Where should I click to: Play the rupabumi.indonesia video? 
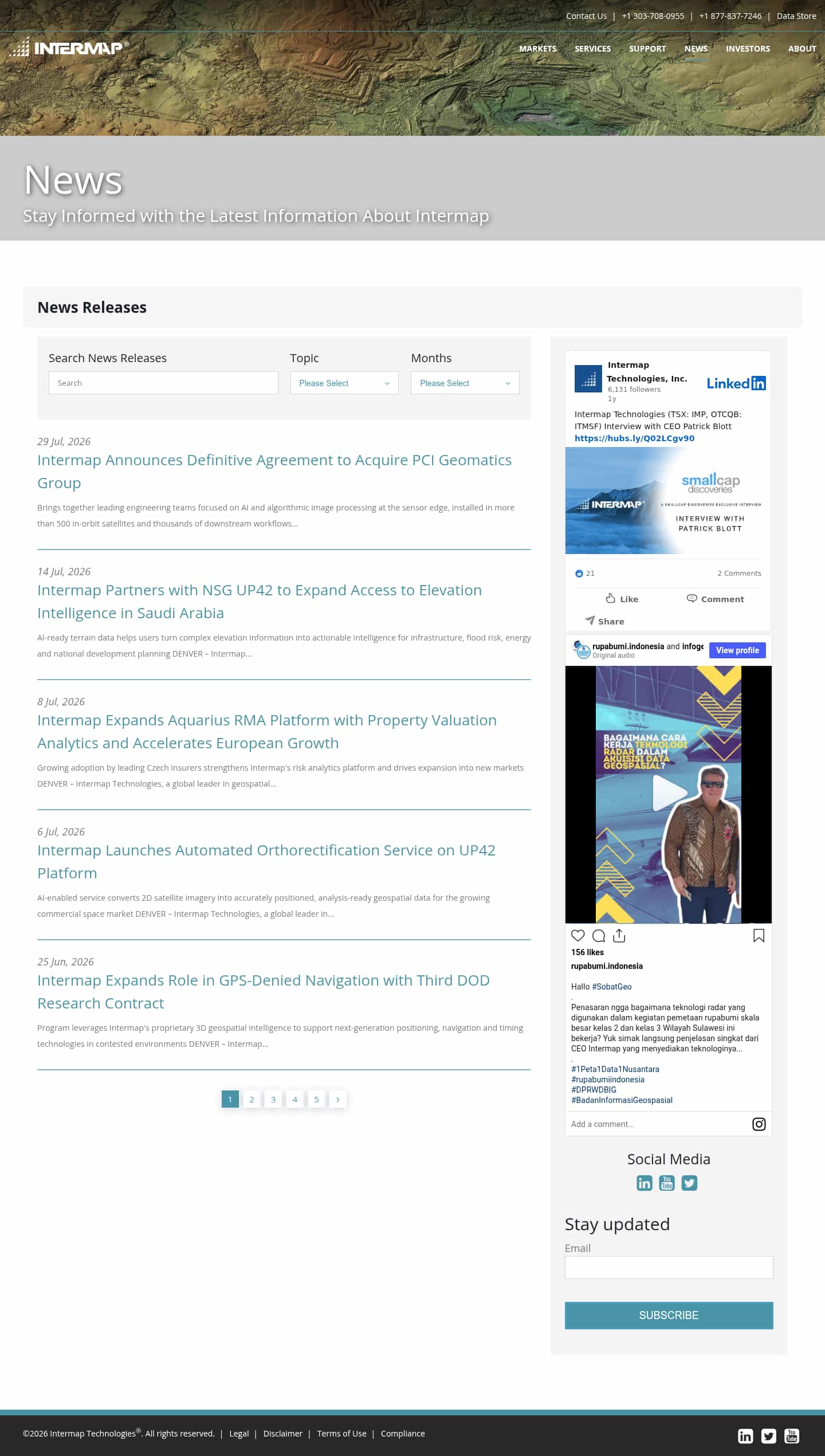(669, 793)
